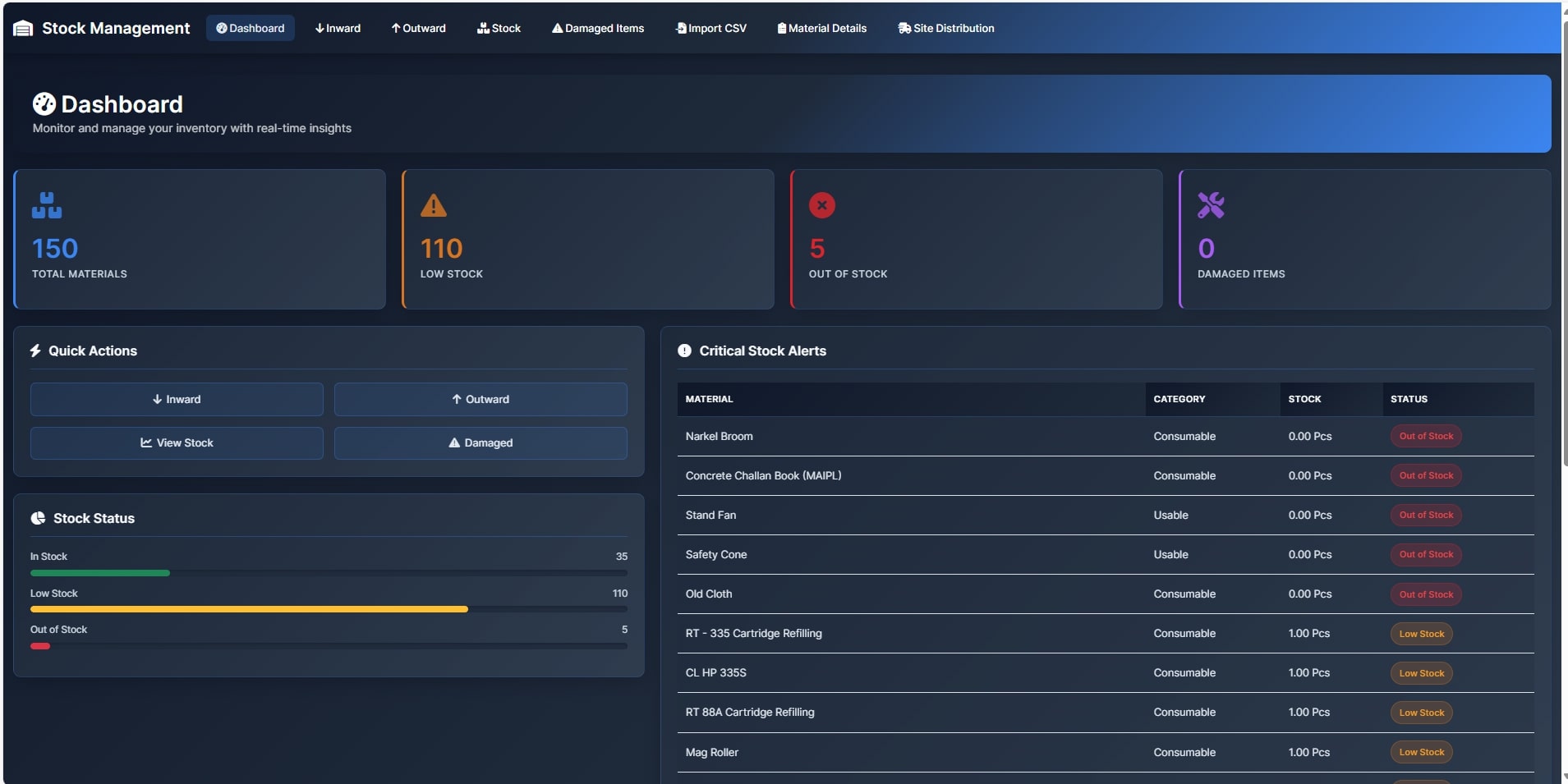Click the lightning bolt icon beside Quick Actions
Viewport: 1568px width, 784px height.
point(34,351)
